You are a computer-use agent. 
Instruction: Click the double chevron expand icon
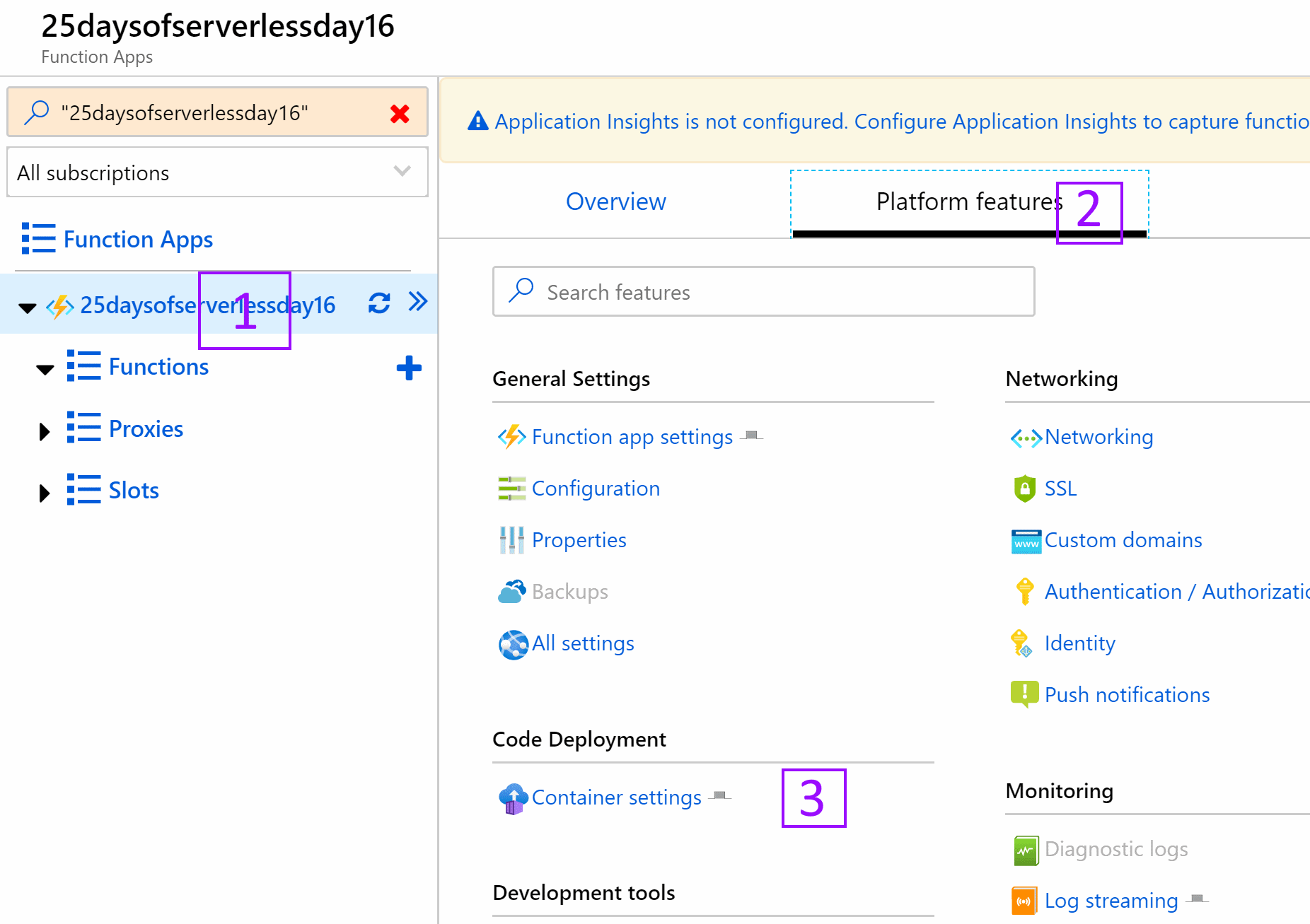click(418, 302)
